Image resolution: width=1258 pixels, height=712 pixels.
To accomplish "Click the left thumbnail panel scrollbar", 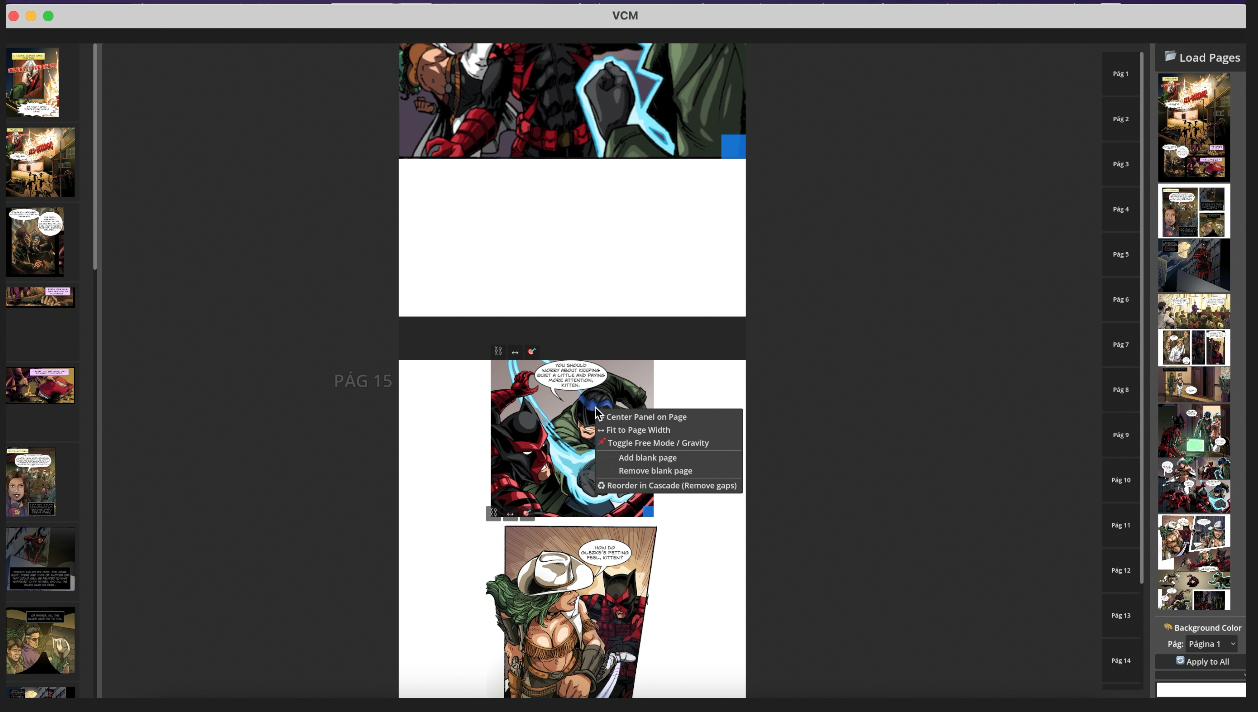I will (96, 157).
